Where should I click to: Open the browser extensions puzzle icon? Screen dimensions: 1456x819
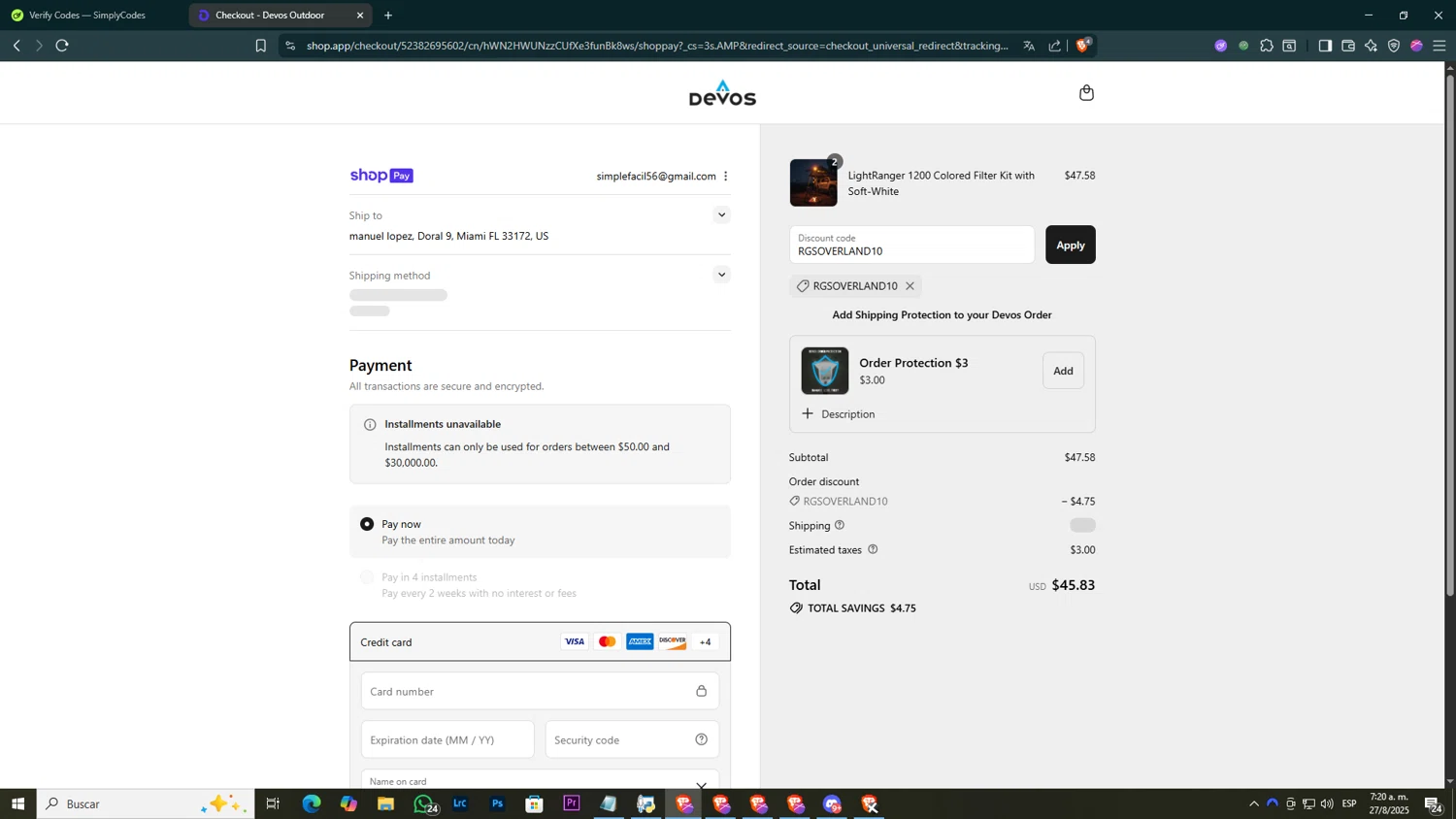pyautogui.click(x=1267, y=46)
